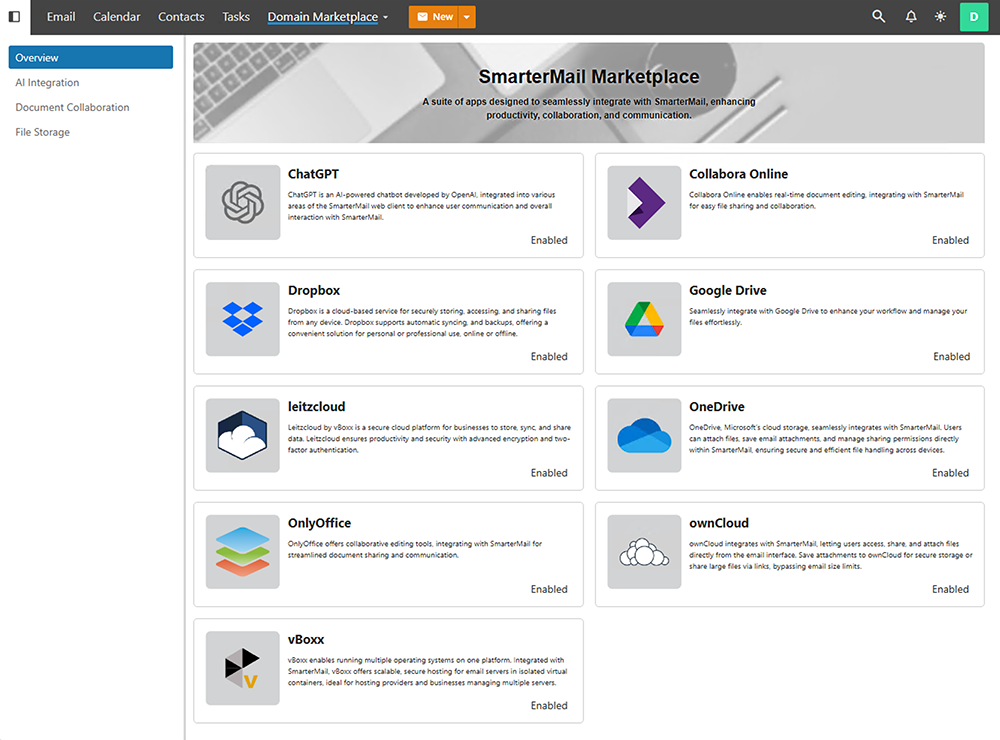
Task: Open the OneDrive app title
Action: point(717,406)
